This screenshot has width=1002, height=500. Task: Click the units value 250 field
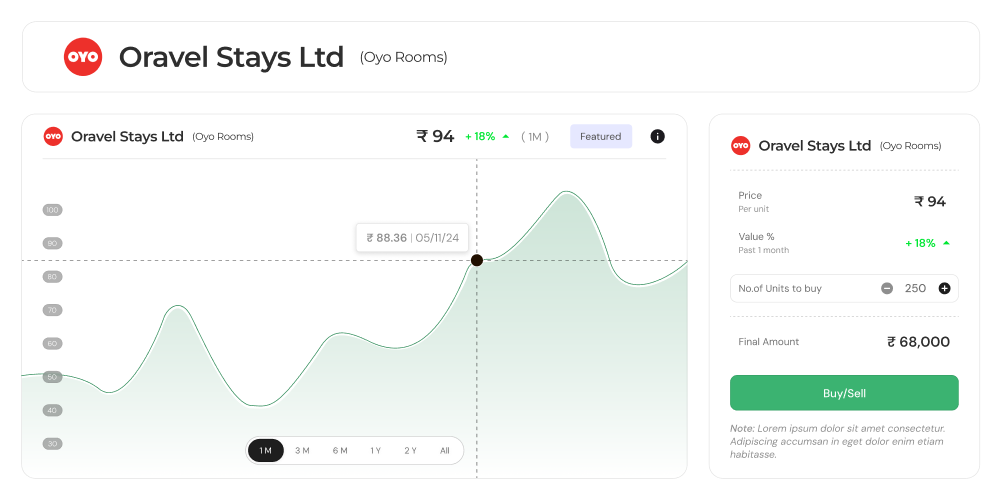click(x=915, y=288)
